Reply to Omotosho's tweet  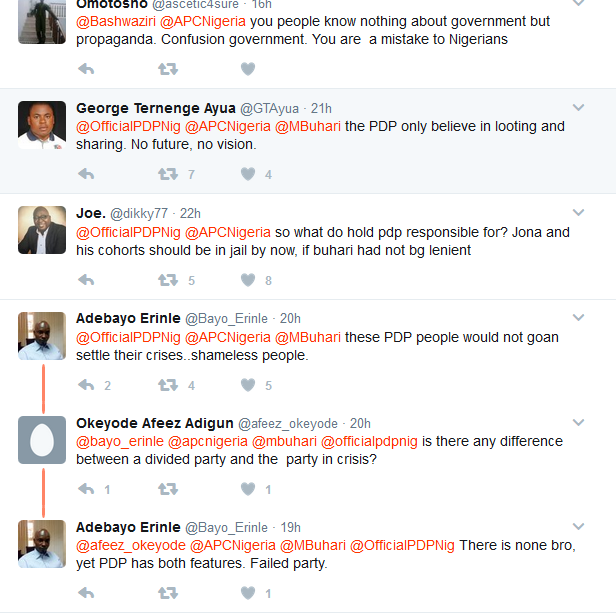86,69
